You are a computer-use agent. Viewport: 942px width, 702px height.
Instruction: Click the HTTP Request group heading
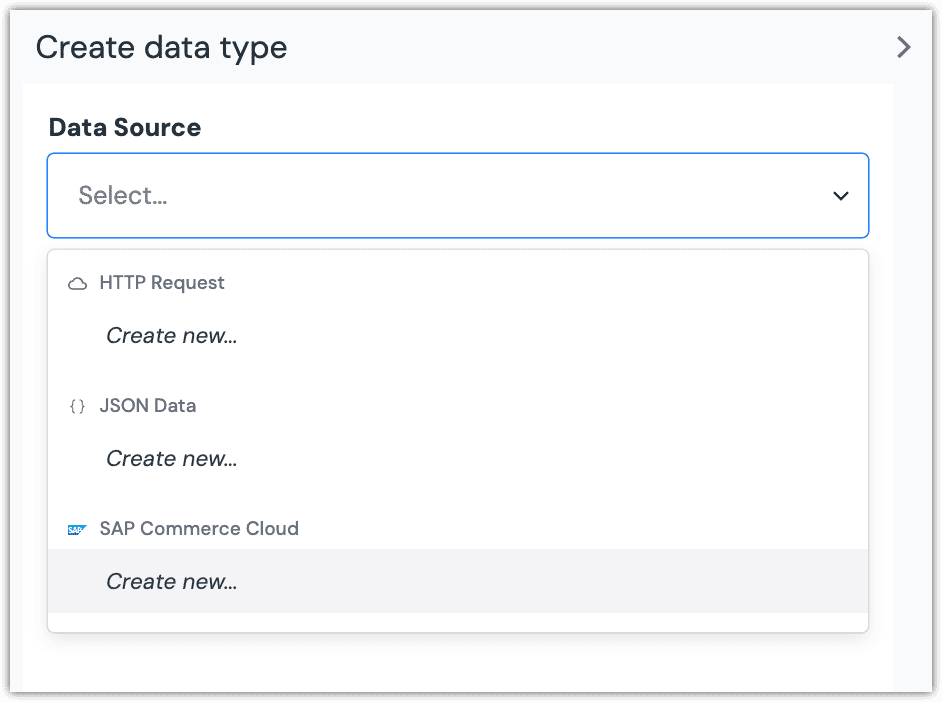tap(162, 283)
